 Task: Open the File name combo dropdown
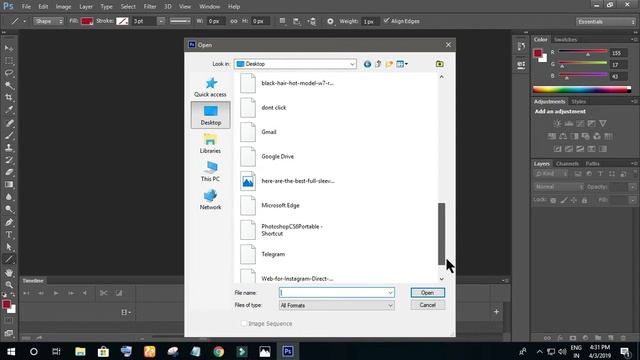tap(390, 293)
